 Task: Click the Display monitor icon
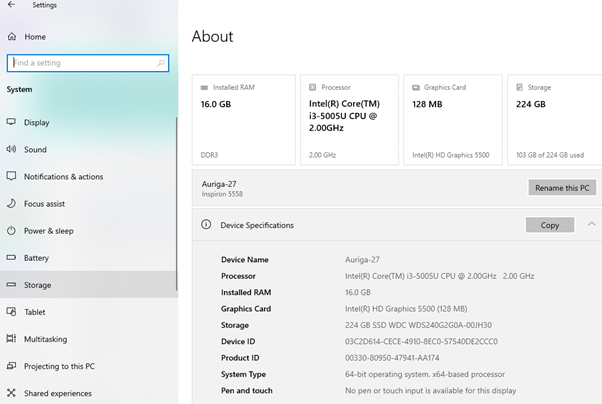tap(11, 122)
